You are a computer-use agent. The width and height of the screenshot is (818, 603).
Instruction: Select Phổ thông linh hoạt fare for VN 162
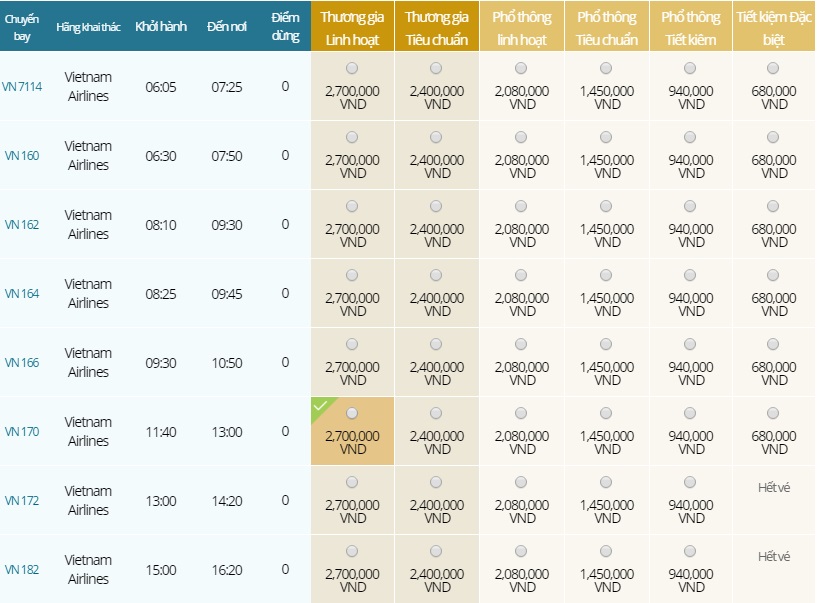pyautogui.click(x=521, y=206)
